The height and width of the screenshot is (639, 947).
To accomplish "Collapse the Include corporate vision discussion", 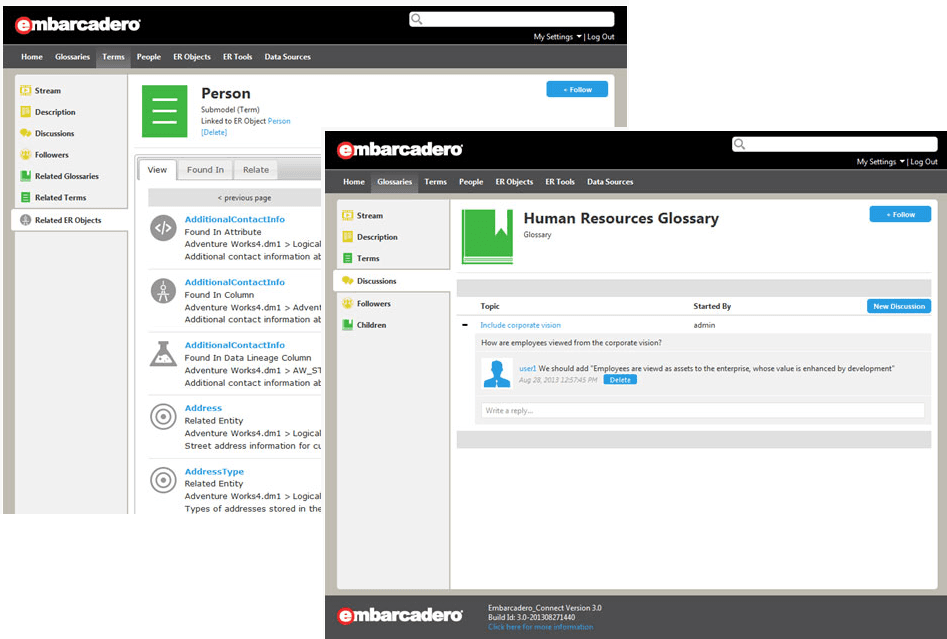I will pyautogui.click(x=465, y=325).
